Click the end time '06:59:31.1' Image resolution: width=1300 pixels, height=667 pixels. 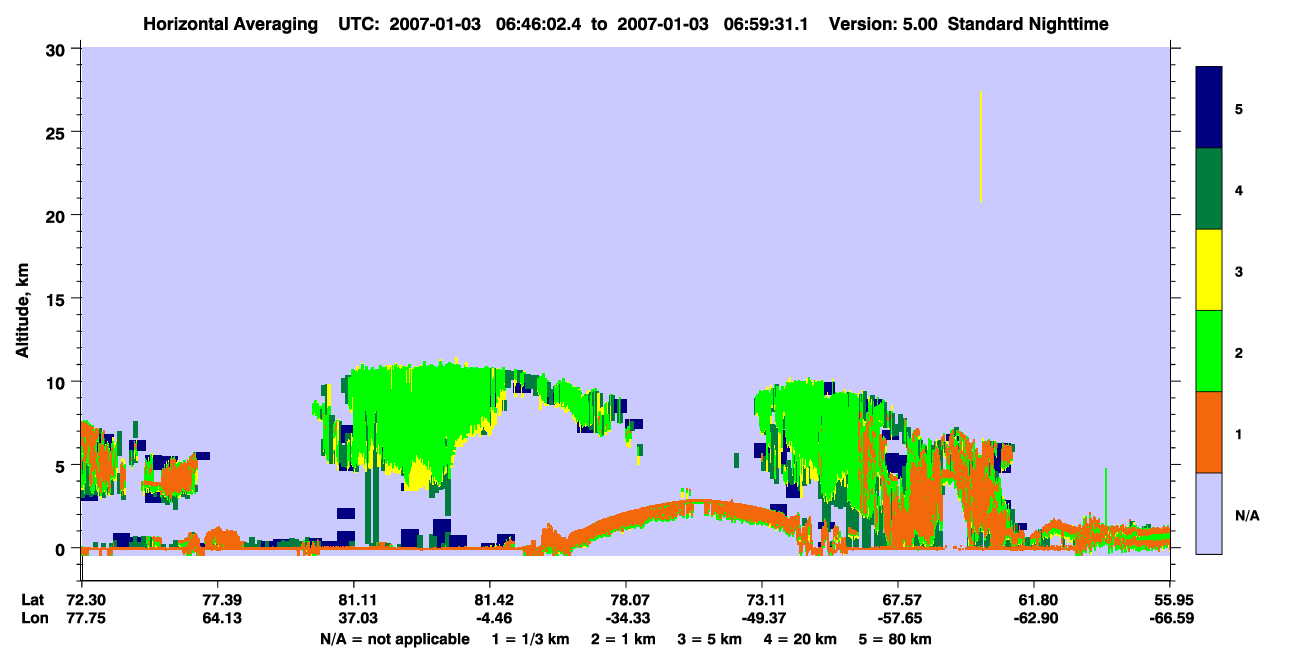pyautogui.click(x=765, y=23)
